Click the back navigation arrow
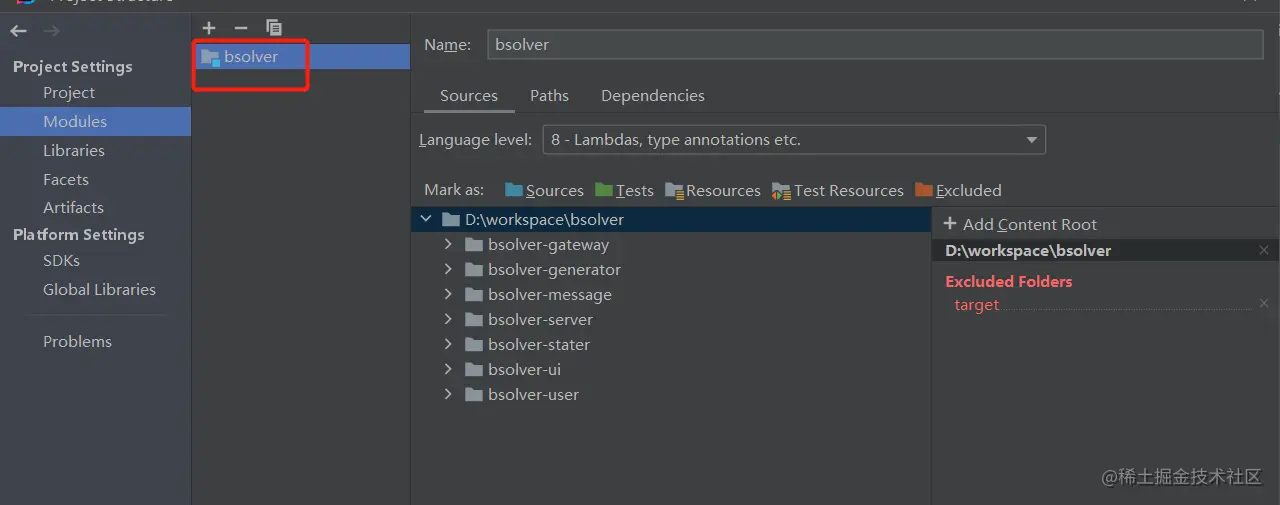Viewport: 1280px width, 505px height. coord(18,31)
